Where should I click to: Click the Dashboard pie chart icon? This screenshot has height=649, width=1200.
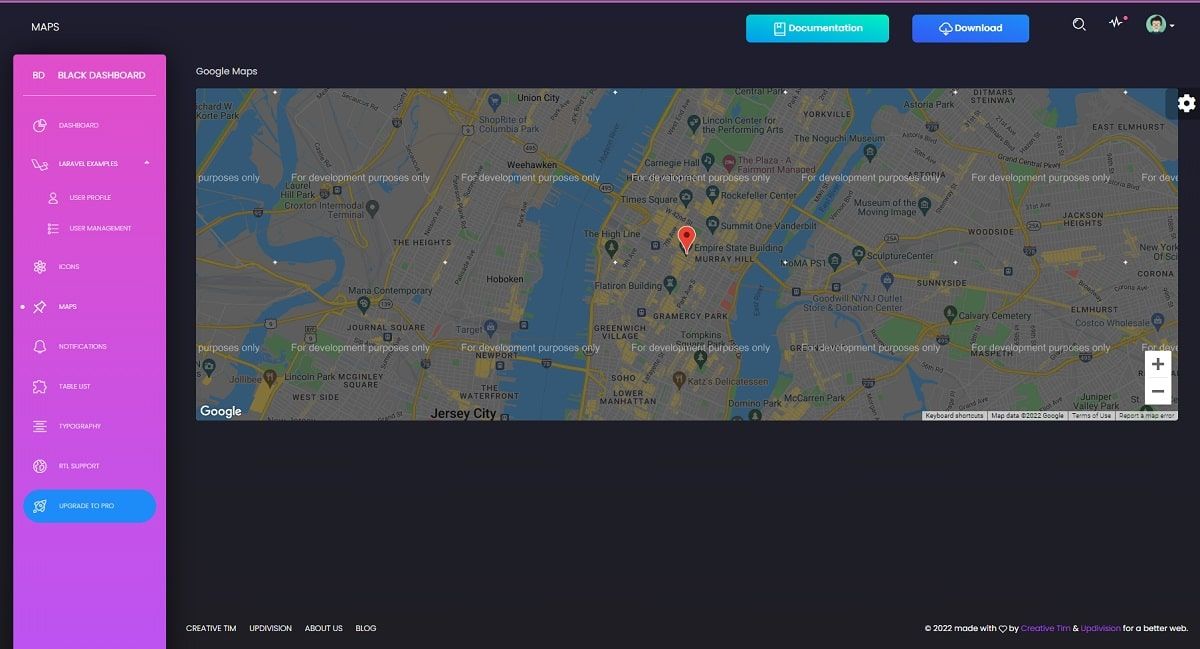tap(40, 126)
